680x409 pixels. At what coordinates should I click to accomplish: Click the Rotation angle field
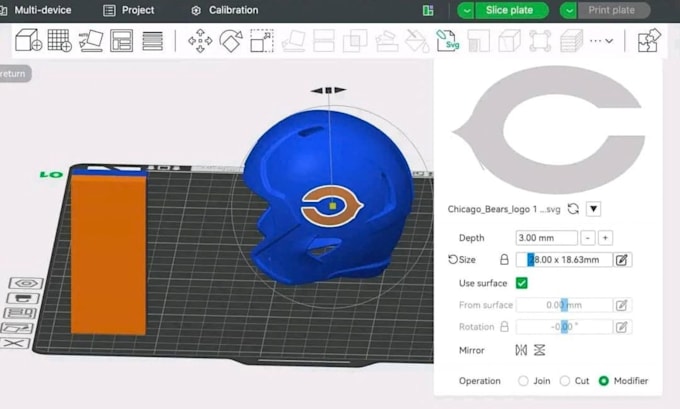[x=564, y=327]
